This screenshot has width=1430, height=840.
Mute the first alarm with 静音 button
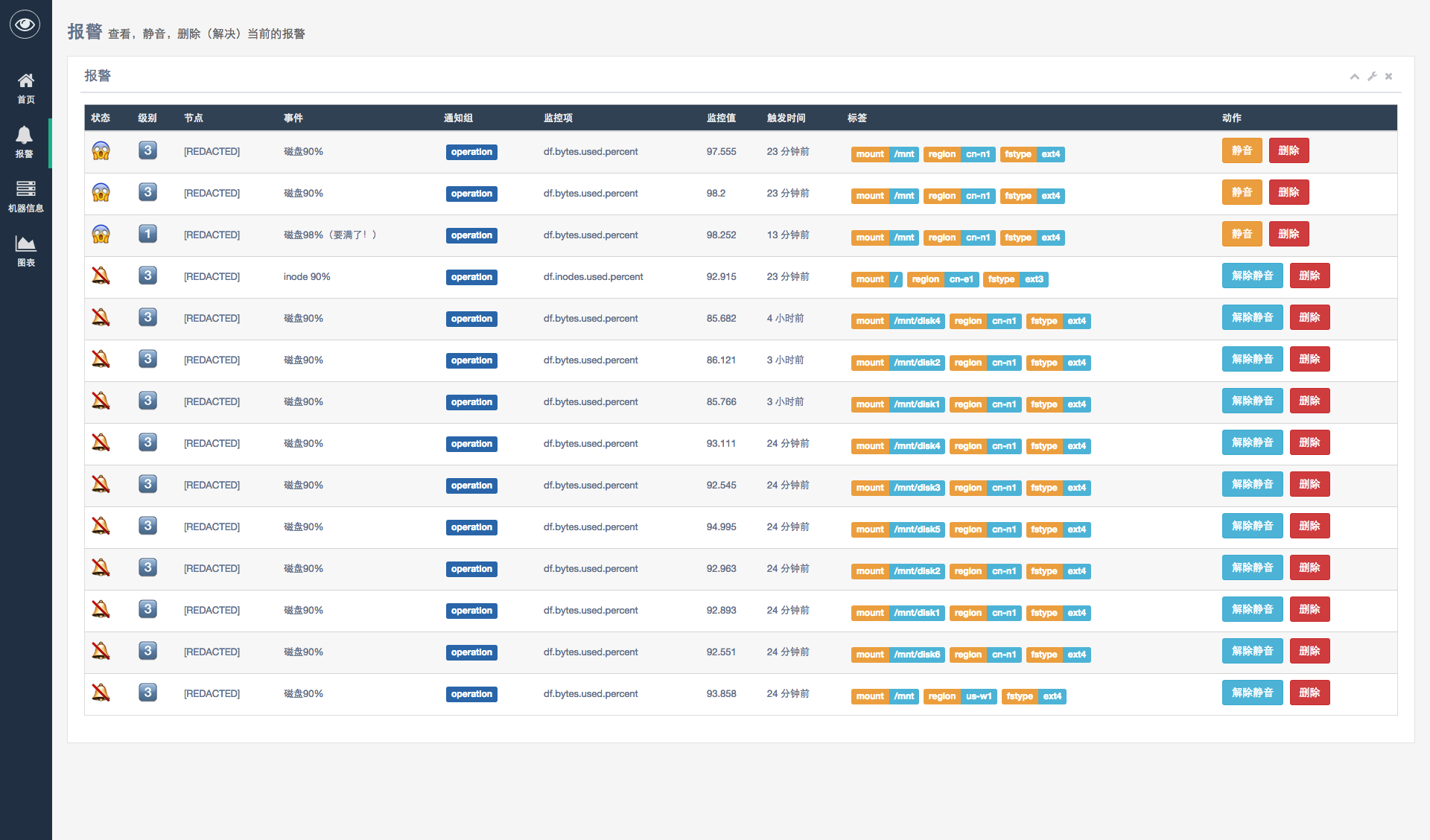click(1242, 150)
